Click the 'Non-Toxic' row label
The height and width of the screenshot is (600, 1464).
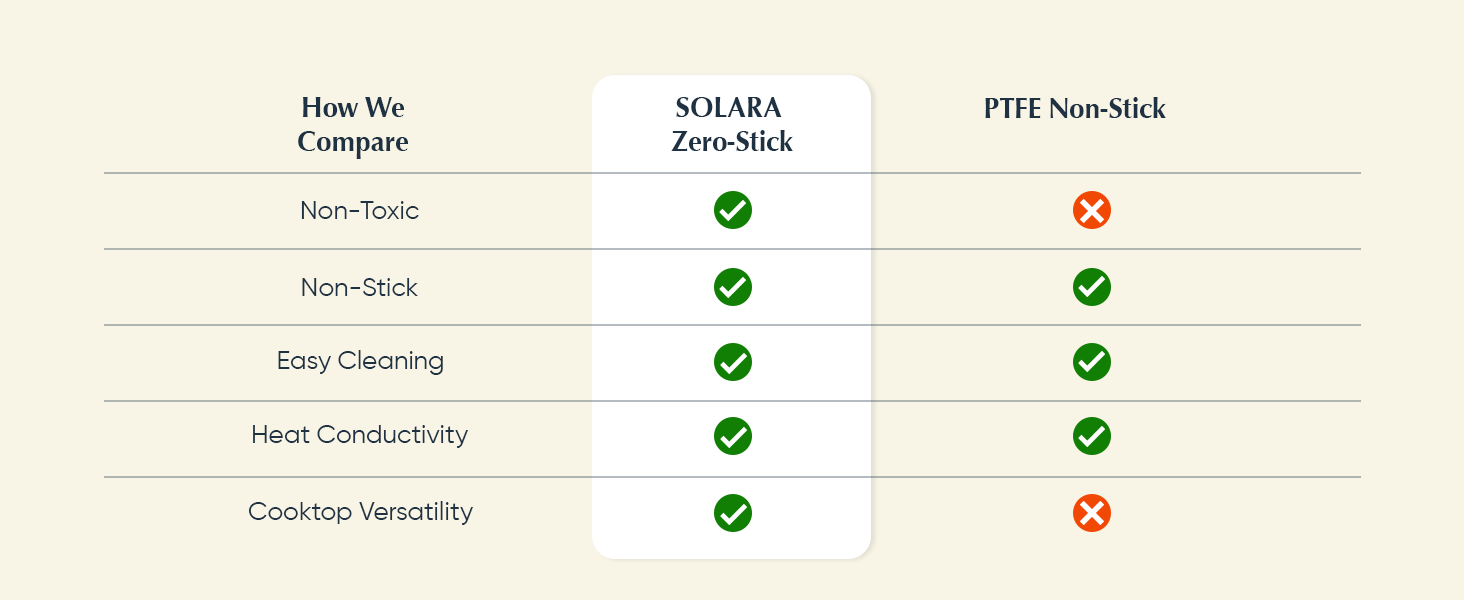coord(360,211)
